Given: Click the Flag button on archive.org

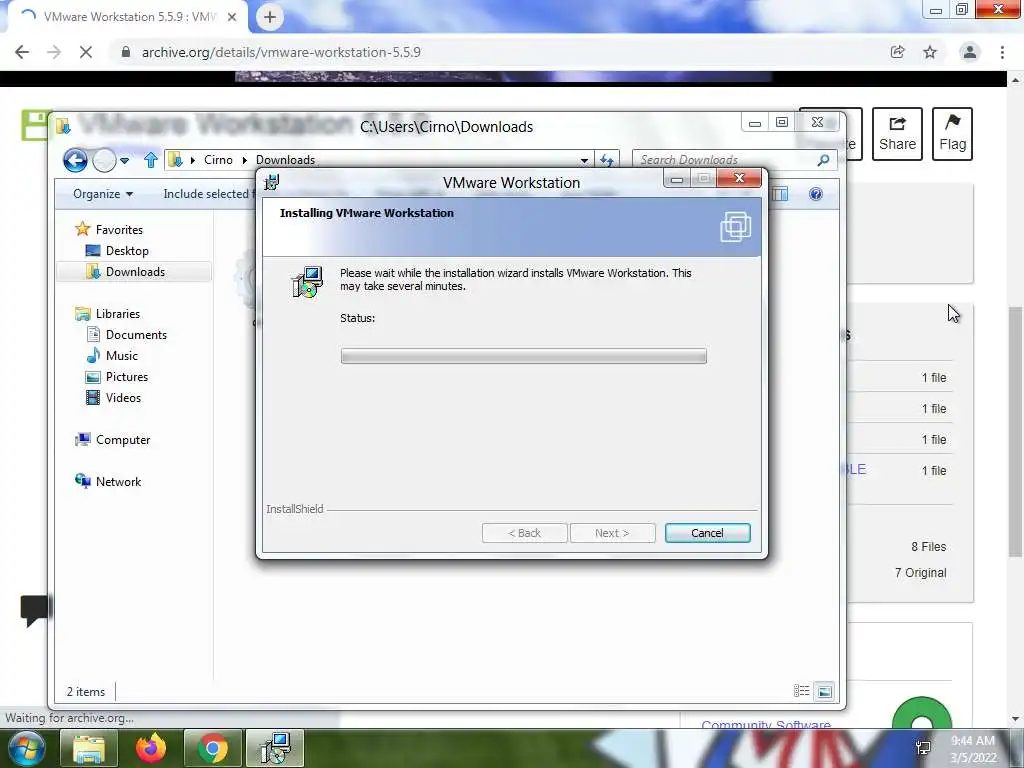Looking at the screenshot, I should [952, 134].
